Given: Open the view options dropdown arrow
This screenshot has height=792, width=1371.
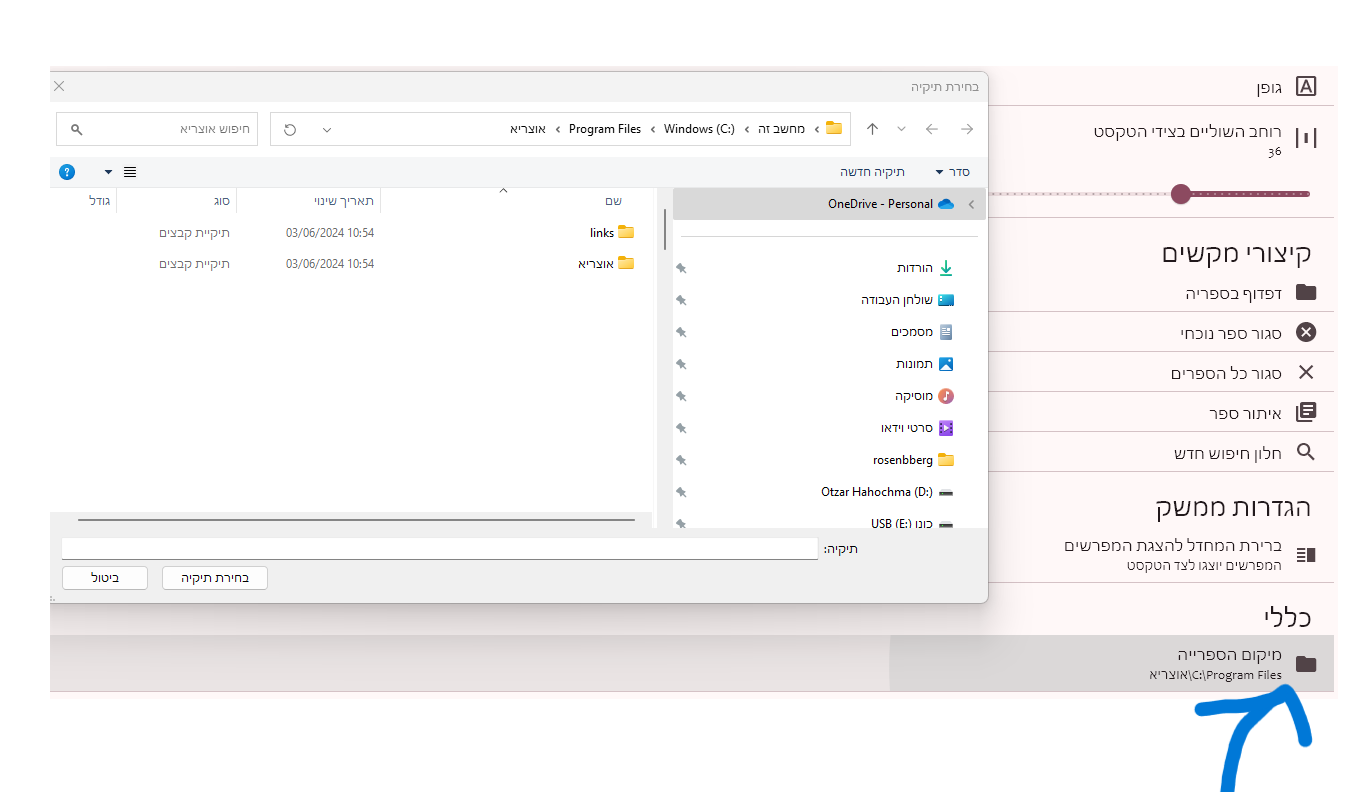Looking at the screenshot, I should click(x=108, y=172).
